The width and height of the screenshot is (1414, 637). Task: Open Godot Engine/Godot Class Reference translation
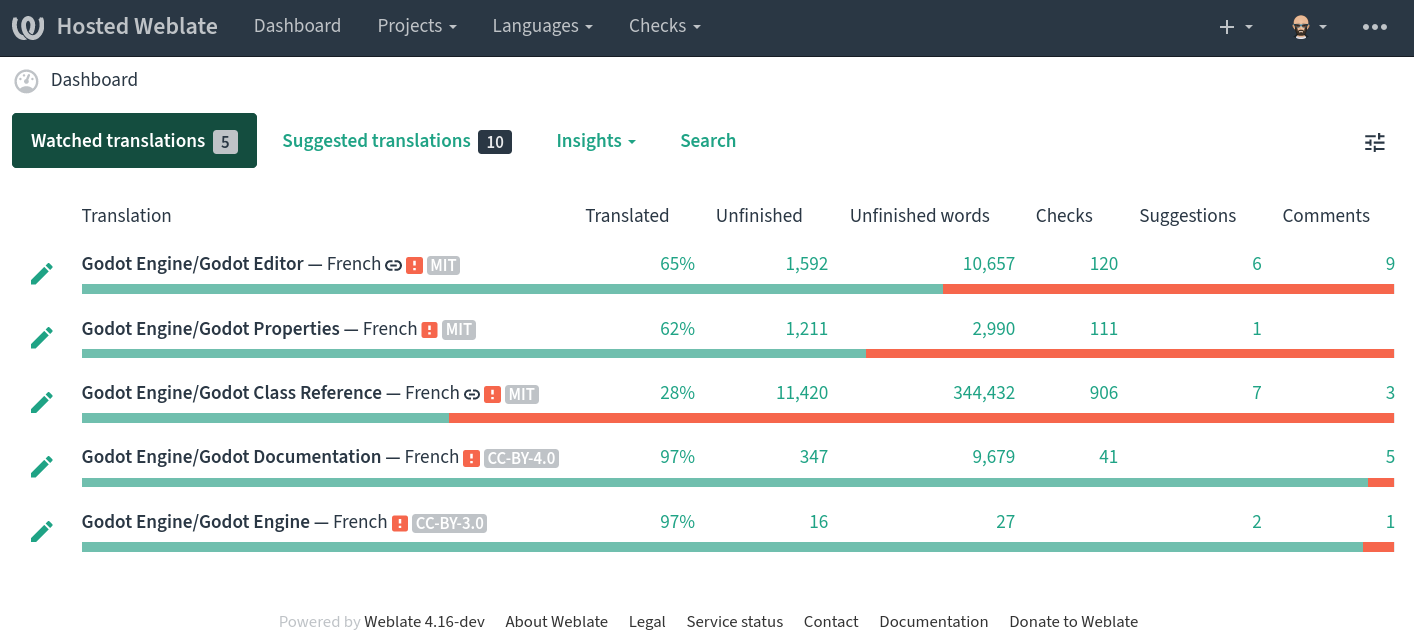pos(270,392)
